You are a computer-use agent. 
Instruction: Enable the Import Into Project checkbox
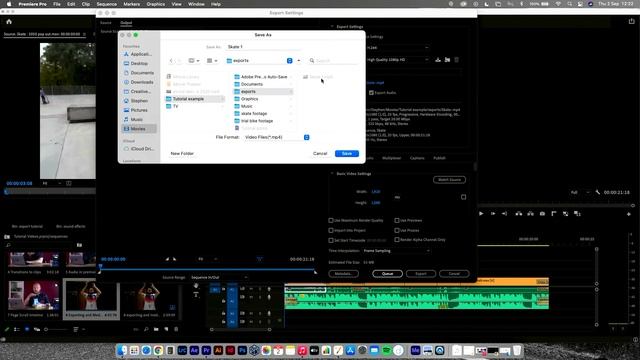(x=331, y=231)
